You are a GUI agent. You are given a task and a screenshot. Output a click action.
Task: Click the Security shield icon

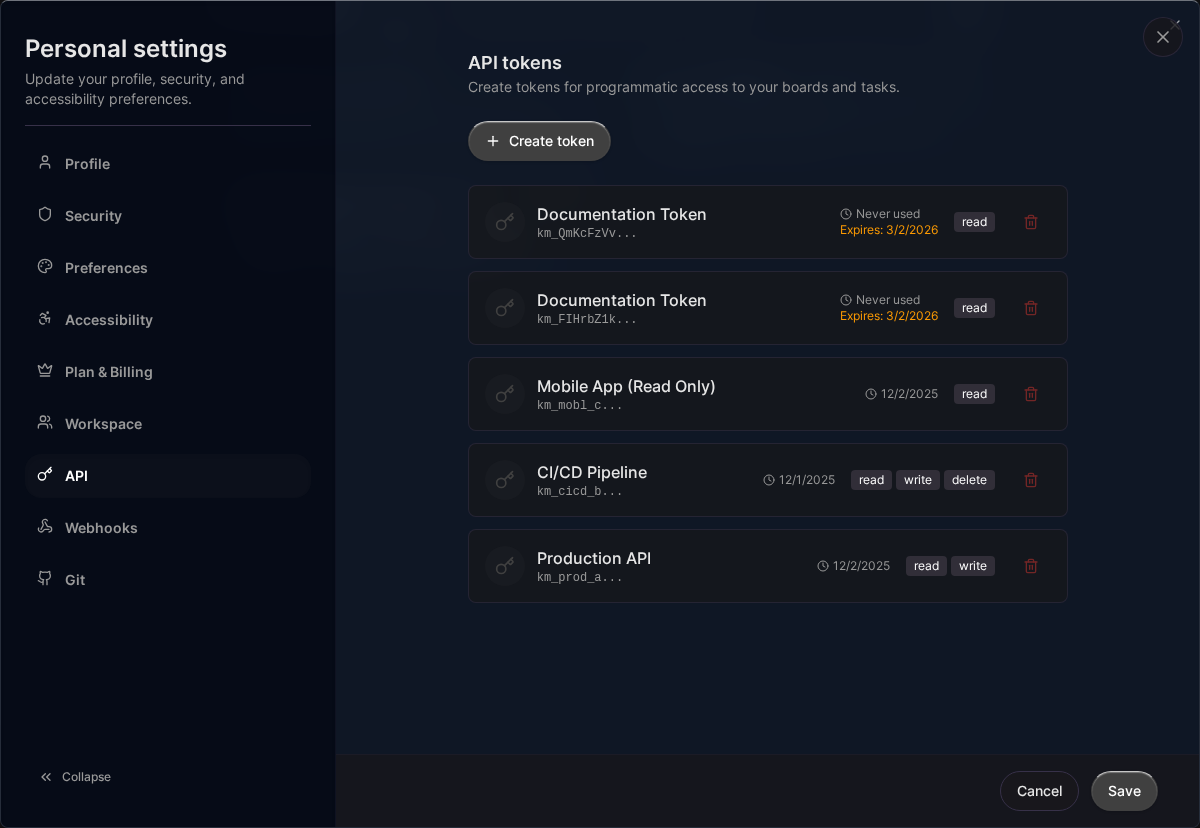(44, 215)
